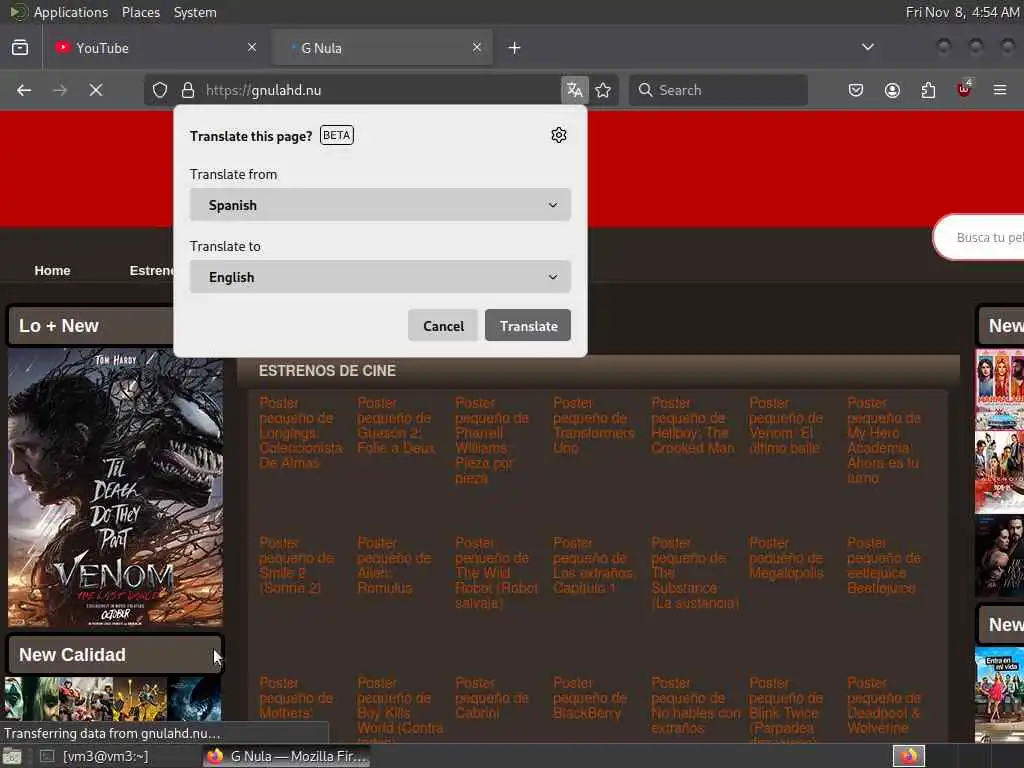Open the System menu
Screen dimensions: 1024x768
pos(195,12)
